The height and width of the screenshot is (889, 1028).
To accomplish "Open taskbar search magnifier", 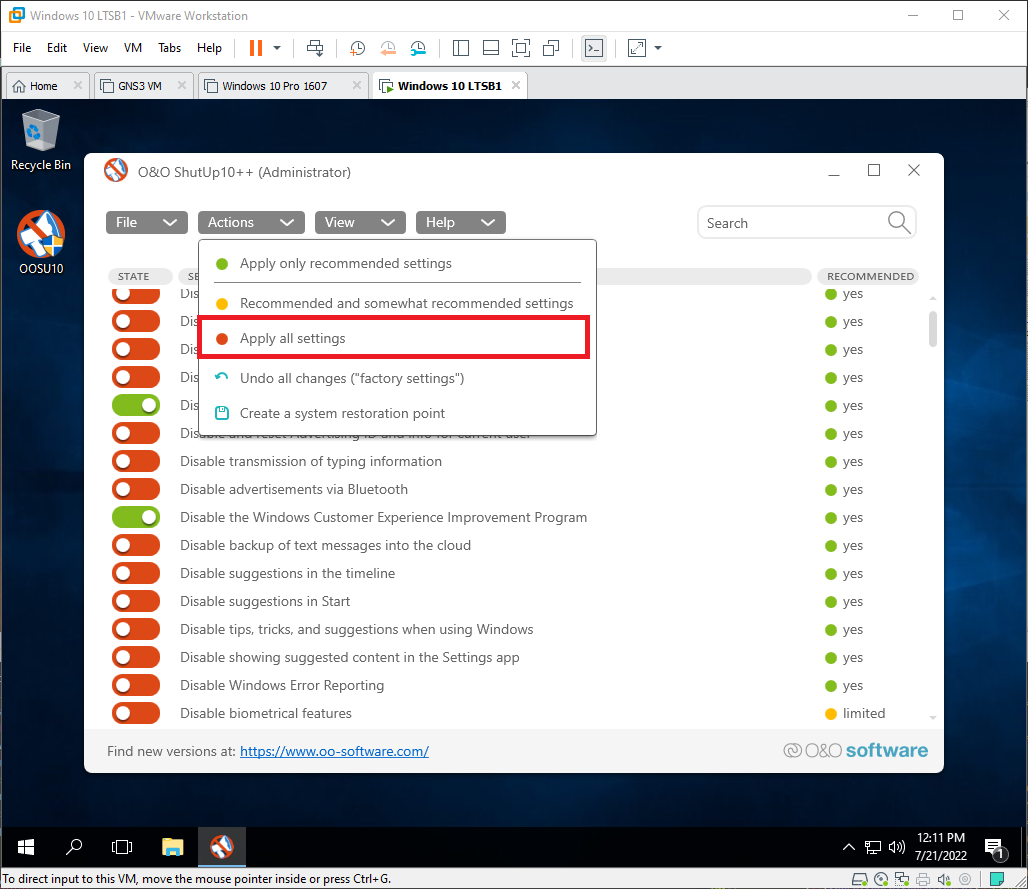I will coord(74,847).
